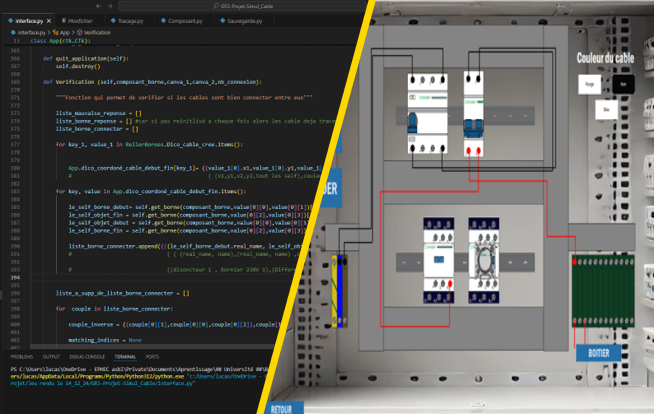Select the PORTS panel tab

[152, 356]
